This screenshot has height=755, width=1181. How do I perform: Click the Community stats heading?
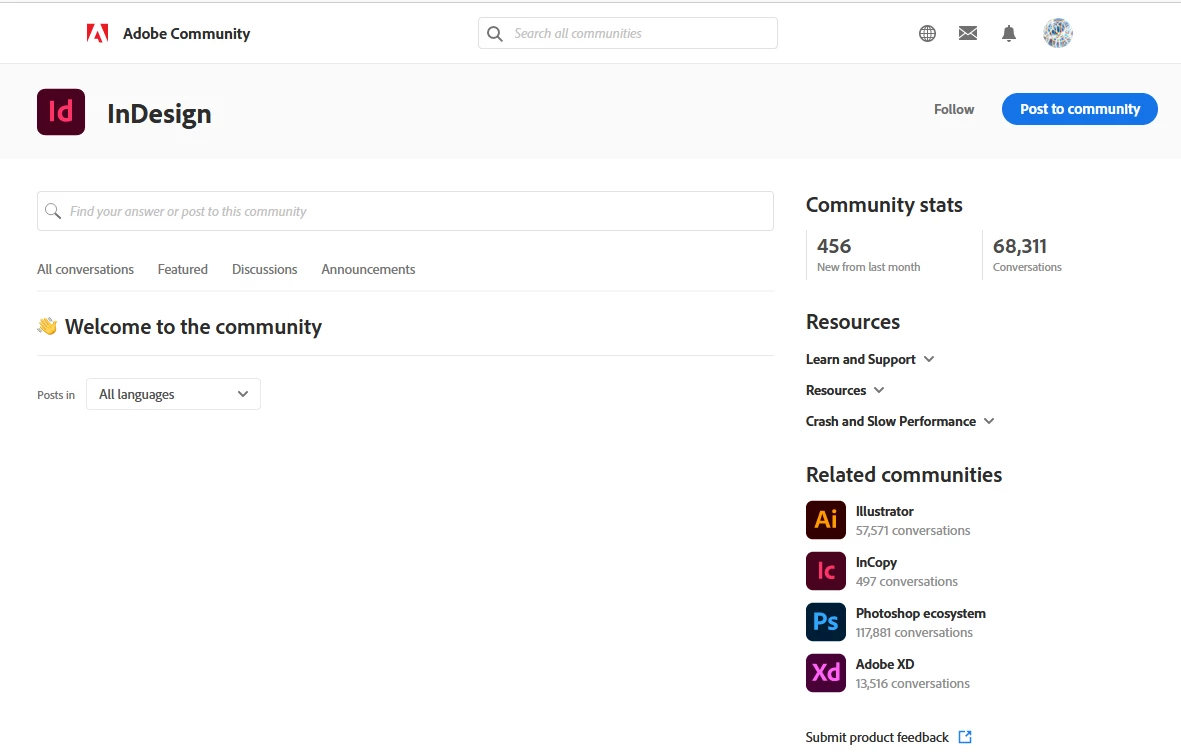coord(884,205)
